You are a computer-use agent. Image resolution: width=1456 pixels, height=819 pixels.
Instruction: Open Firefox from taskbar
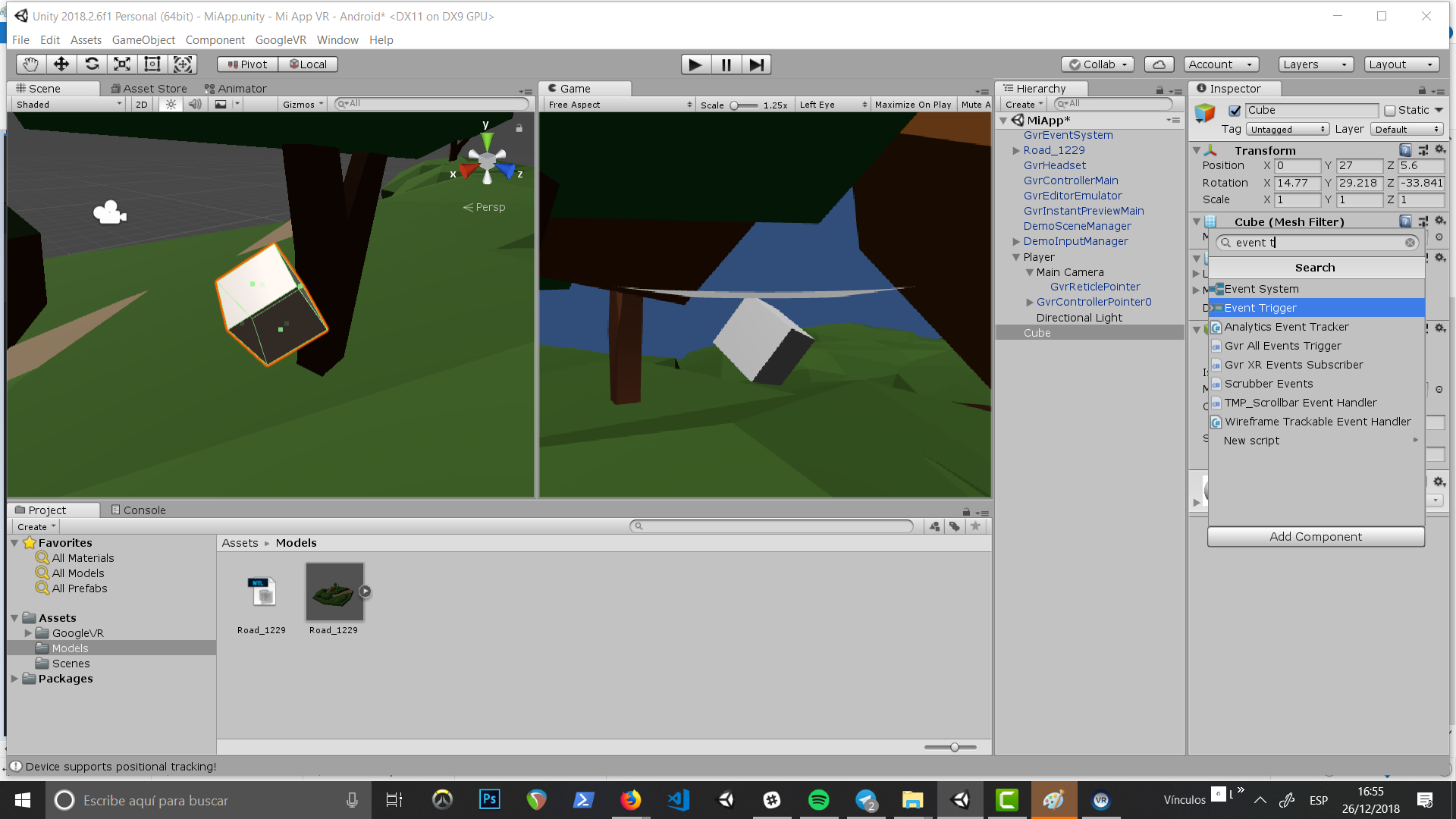click(x=631, y=800)
